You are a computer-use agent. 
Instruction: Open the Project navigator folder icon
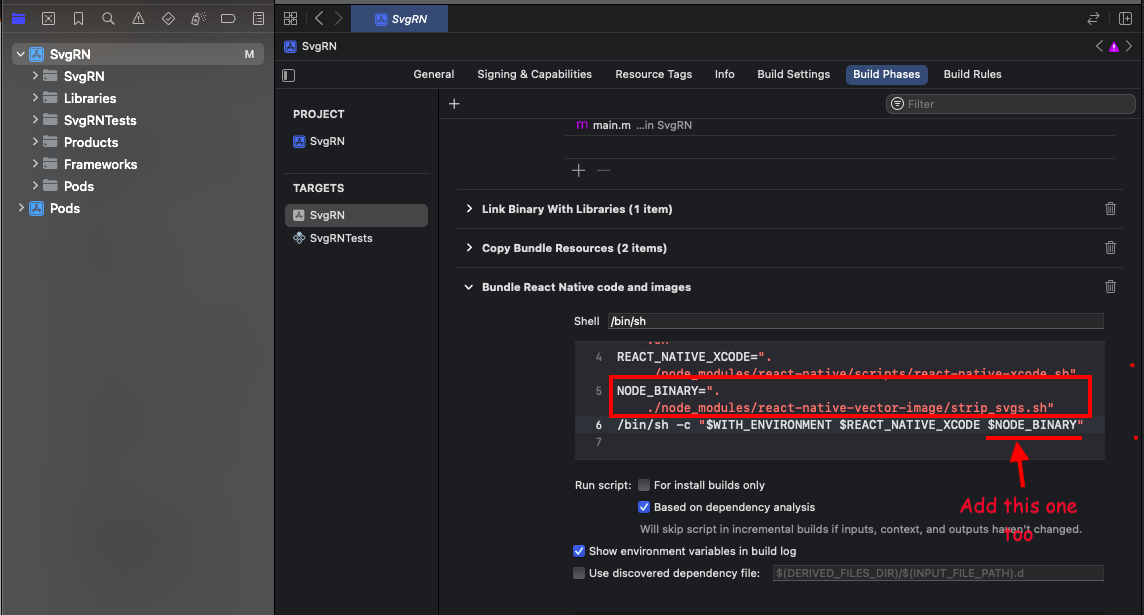pyautogui.click(x=18, y=18)
